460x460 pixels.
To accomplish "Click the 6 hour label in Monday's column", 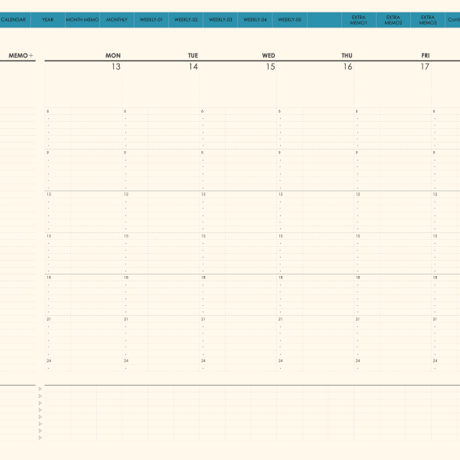I will pos(48,111).
